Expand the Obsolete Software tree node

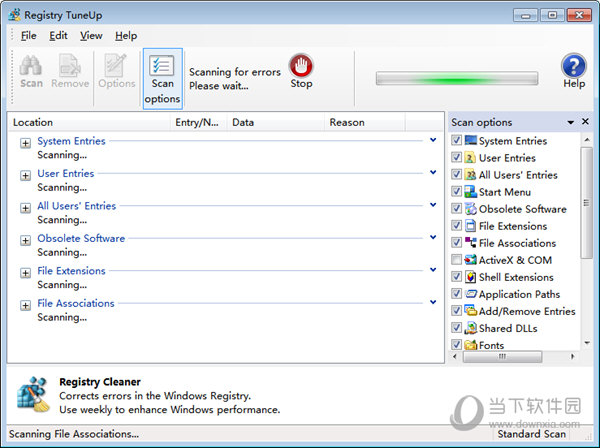(x=25, y=241)
